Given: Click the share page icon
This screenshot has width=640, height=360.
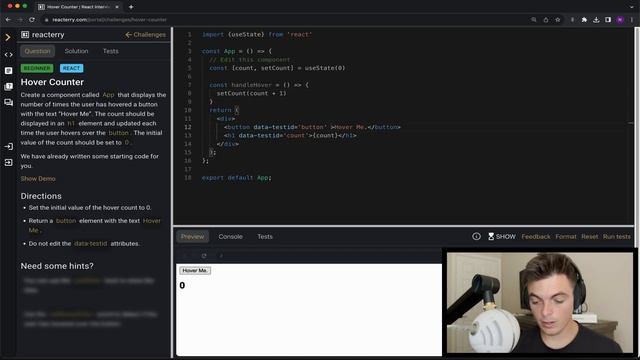Looking at the screenshot, I should [x=546, y=20].
